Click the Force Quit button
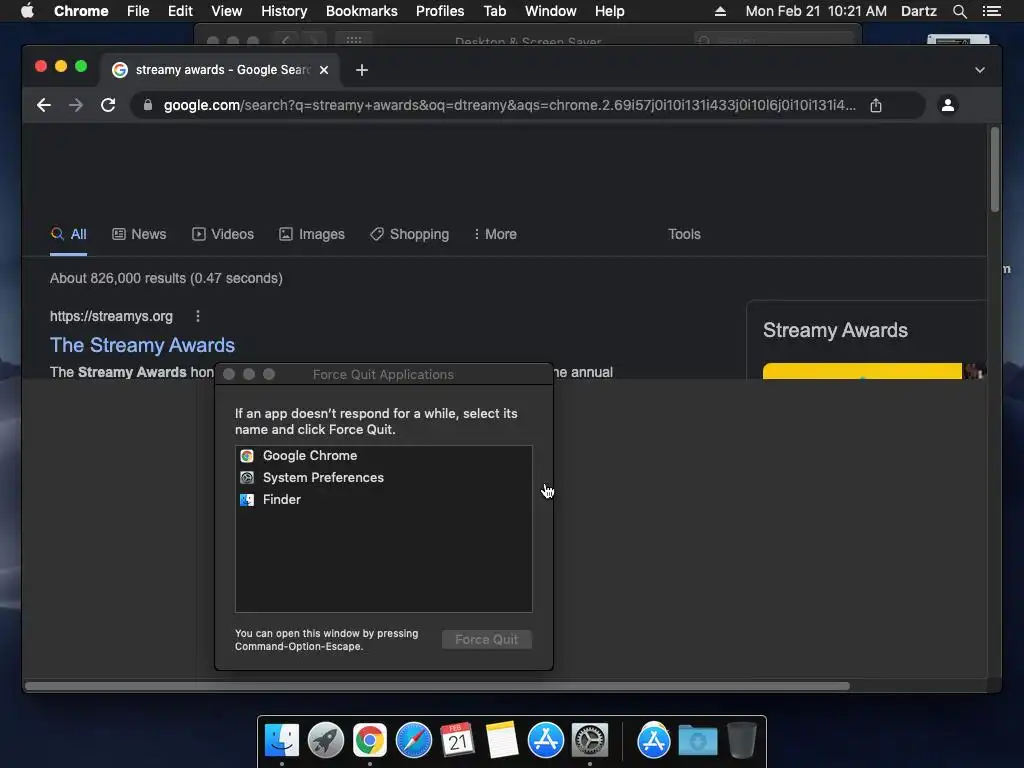 (487, 639)
